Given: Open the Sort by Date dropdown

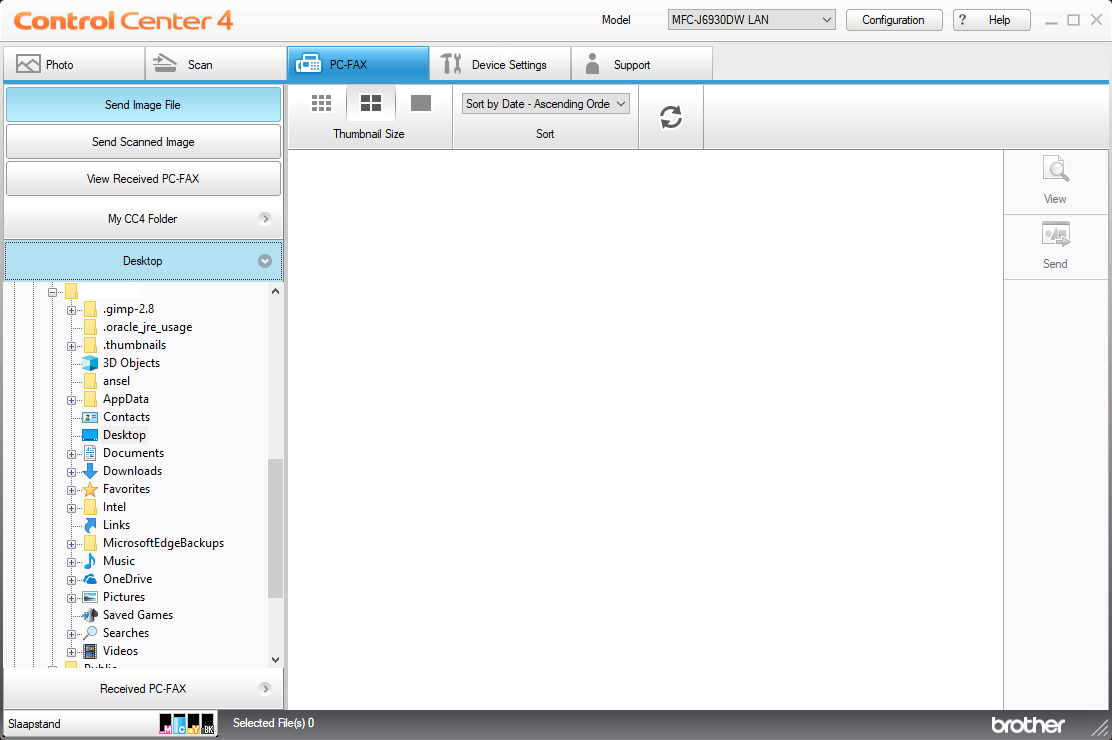Looking at the screenshot, I should (545, 104).
